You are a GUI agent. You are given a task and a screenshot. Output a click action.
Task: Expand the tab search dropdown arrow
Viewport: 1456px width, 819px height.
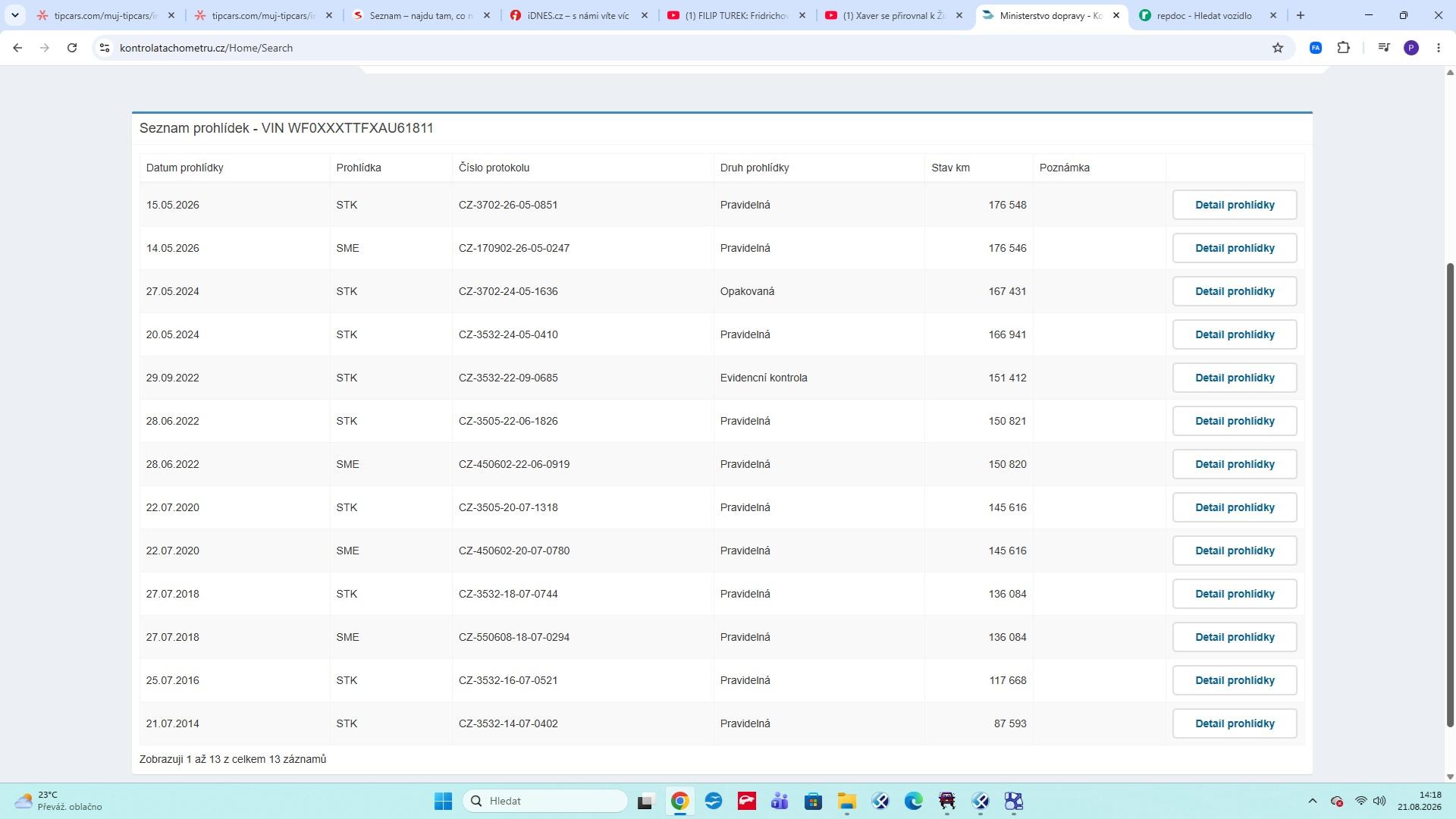coord(14,15)
